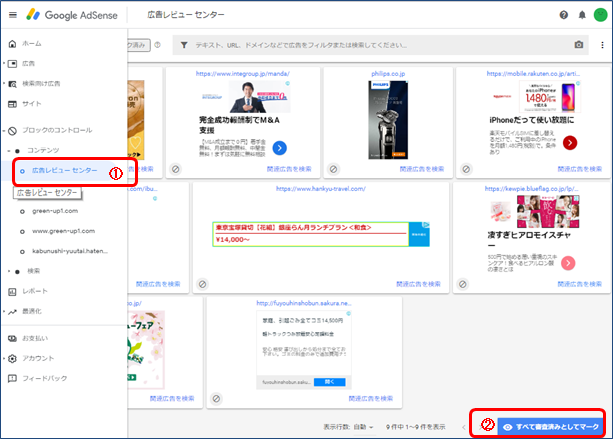
Task: Click the Philips shaver ad thumbnail
Action: pos(388,120)
